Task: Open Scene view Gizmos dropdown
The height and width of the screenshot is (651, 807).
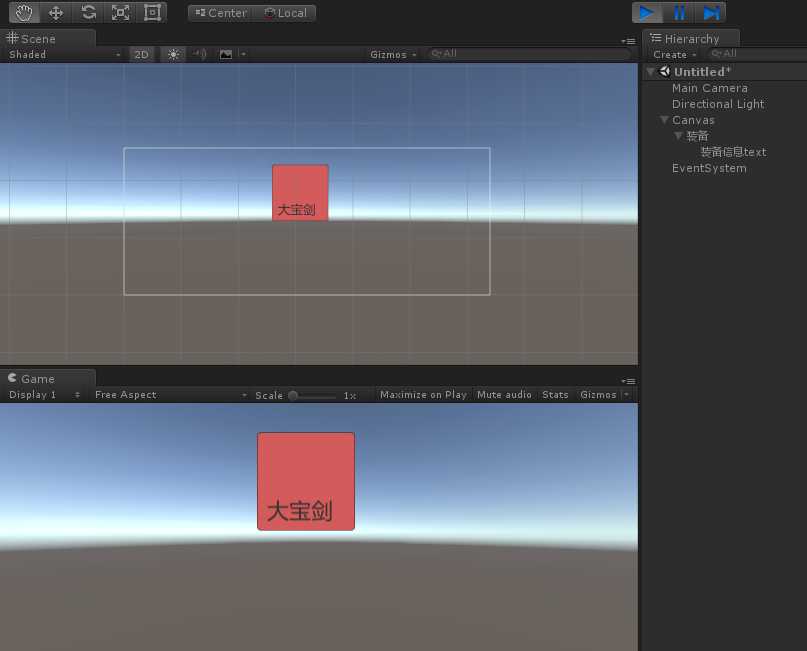Action: [x=393, y=55]
